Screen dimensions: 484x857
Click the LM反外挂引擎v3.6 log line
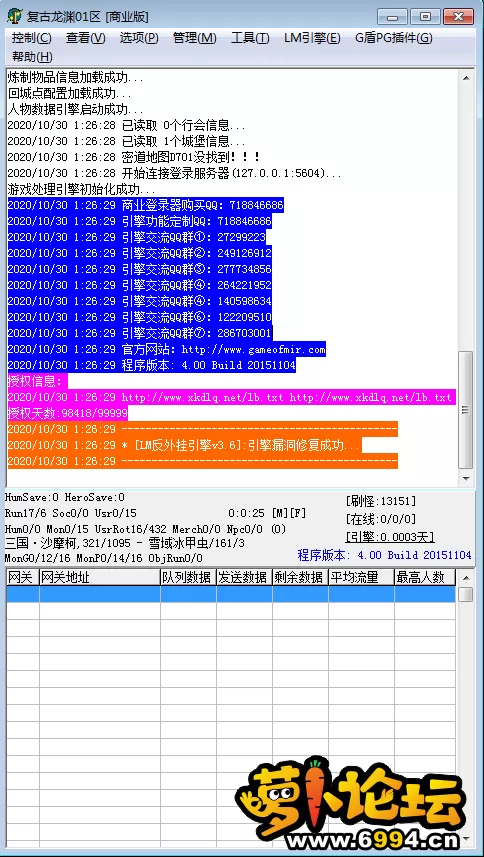185,445
